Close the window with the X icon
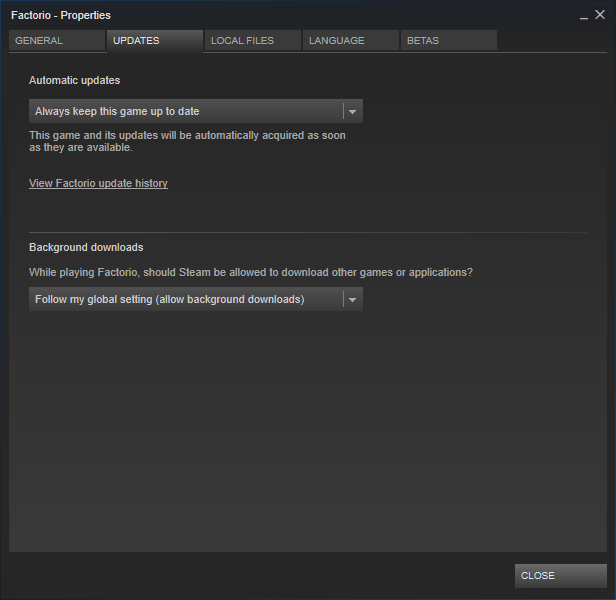Image resolution: width=616 pixels, height=600 pixels. click(x=600, y=15)
